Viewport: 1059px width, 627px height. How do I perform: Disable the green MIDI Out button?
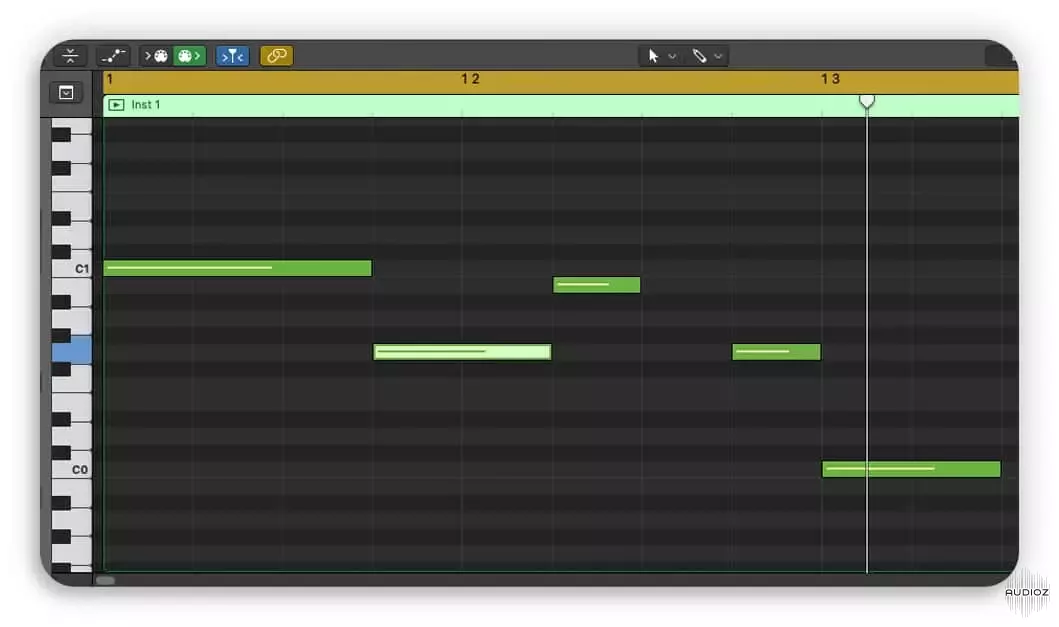point(189,55)
